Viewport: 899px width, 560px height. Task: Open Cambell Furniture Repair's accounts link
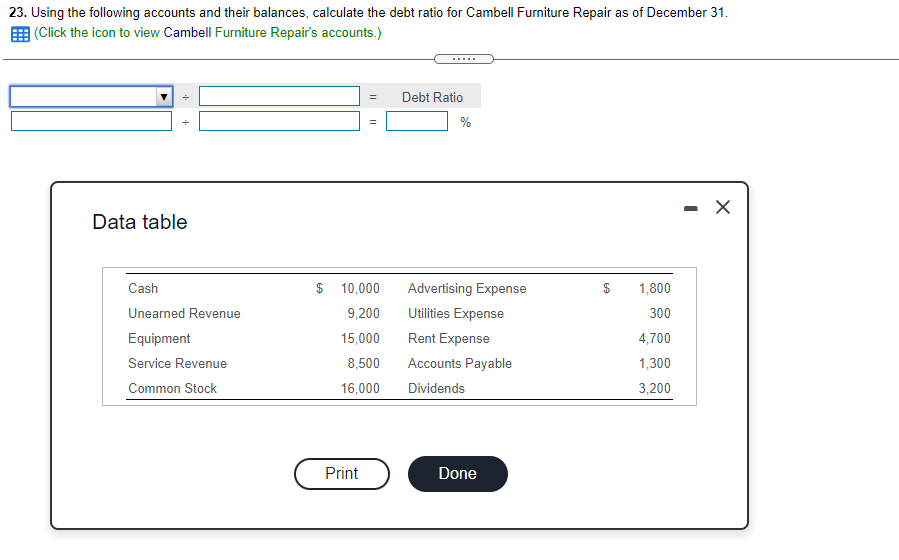(208, 33)
